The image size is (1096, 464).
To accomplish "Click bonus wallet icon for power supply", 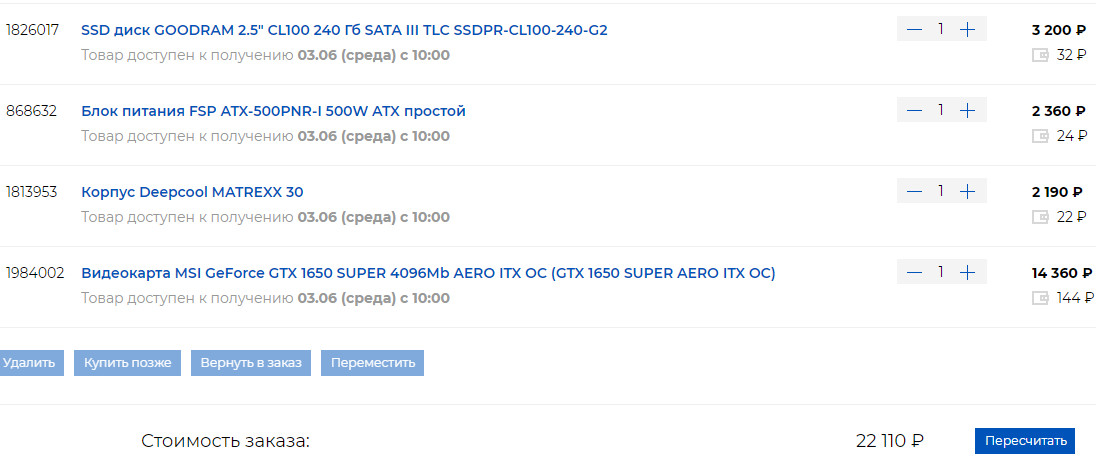I will 1040,136.
